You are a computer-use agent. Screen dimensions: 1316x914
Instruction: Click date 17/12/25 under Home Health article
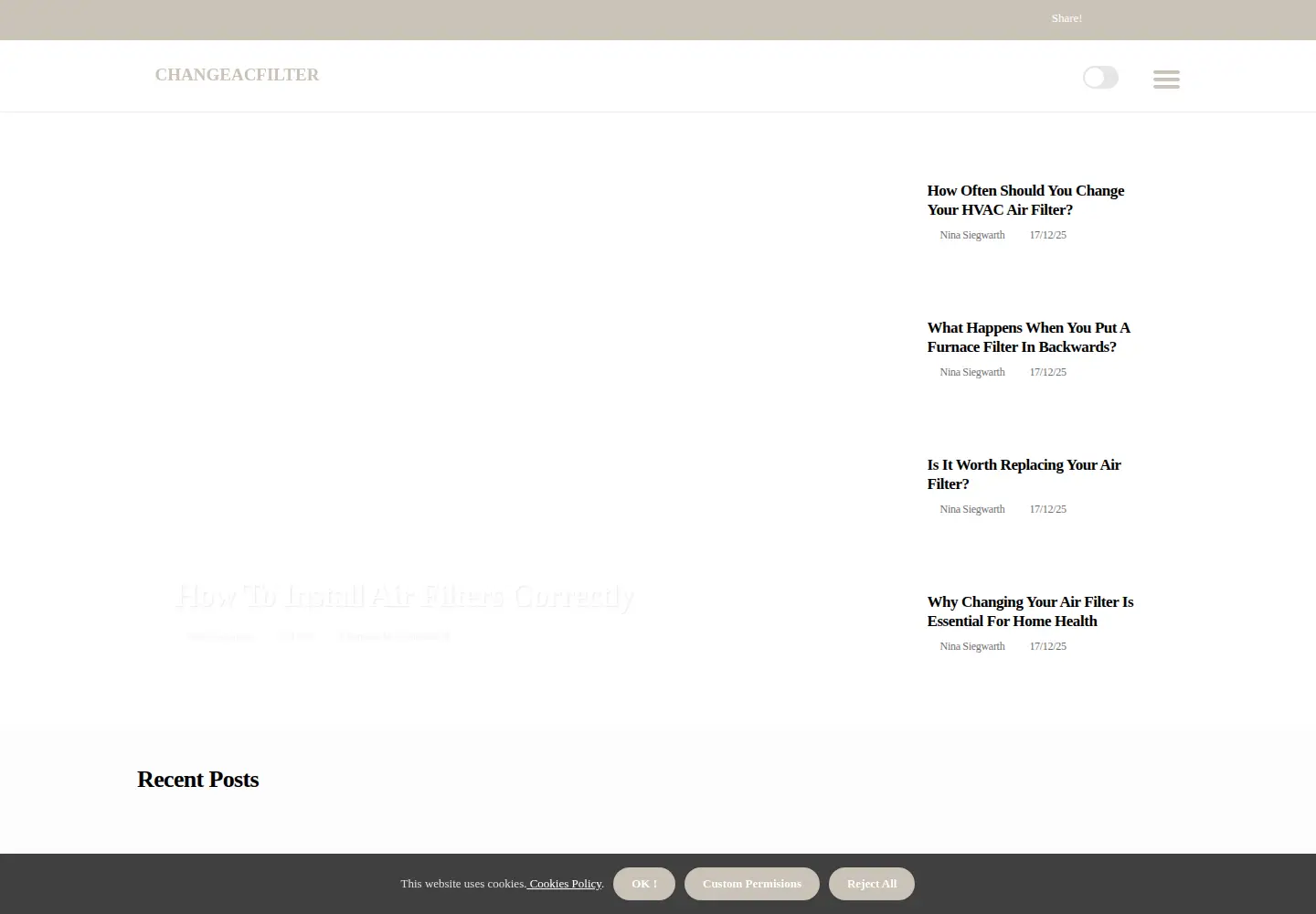(1047, 646)
